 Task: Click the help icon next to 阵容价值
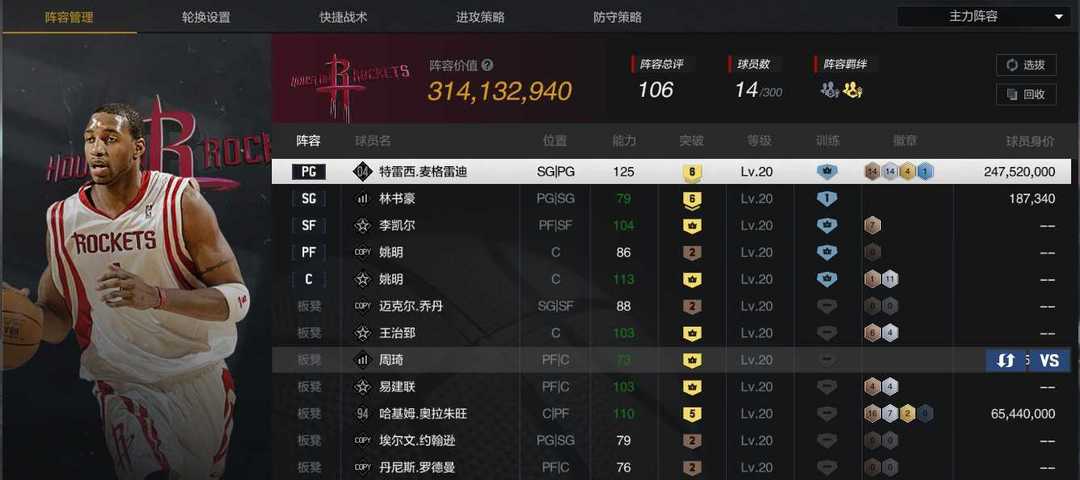click(488, 65)
